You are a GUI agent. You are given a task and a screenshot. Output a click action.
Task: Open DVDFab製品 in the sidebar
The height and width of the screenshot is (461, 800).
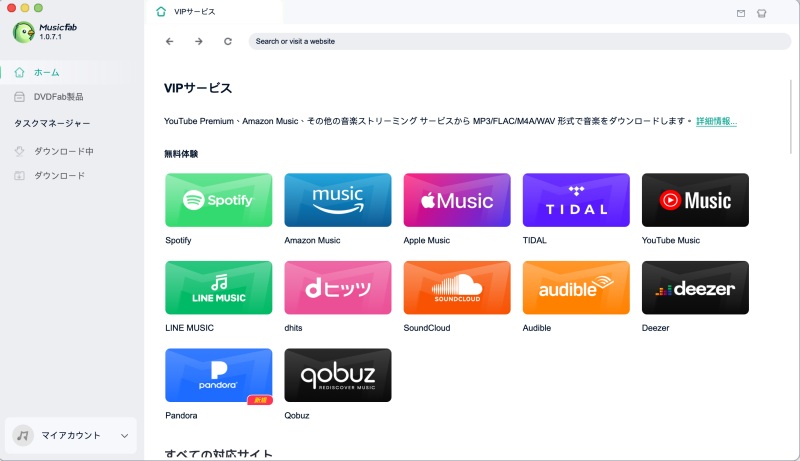(x=71, y=96)
